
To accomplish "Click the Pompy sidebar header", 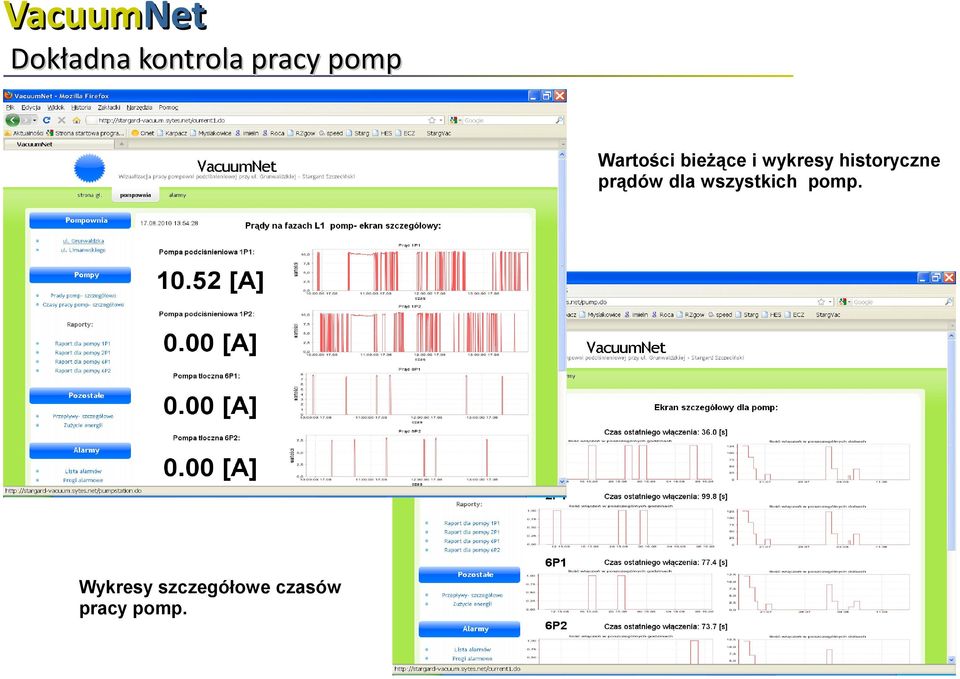I will tap(80, 275).
